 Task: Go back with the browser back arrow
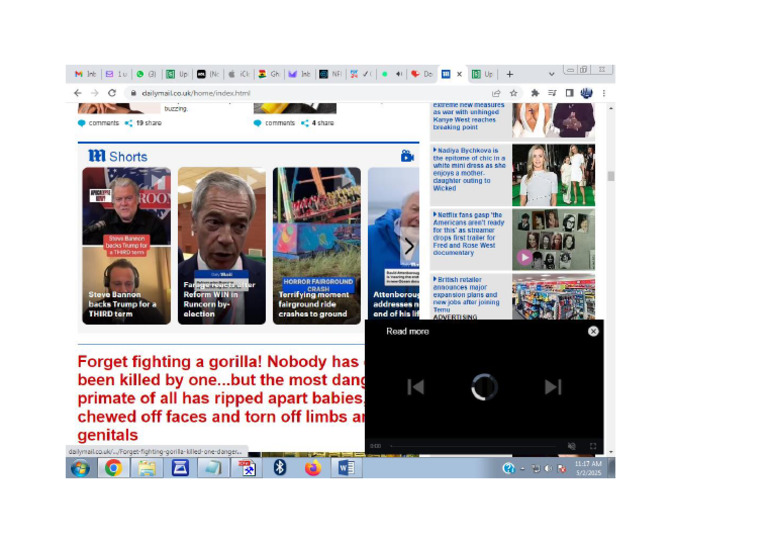pos(78,93)
